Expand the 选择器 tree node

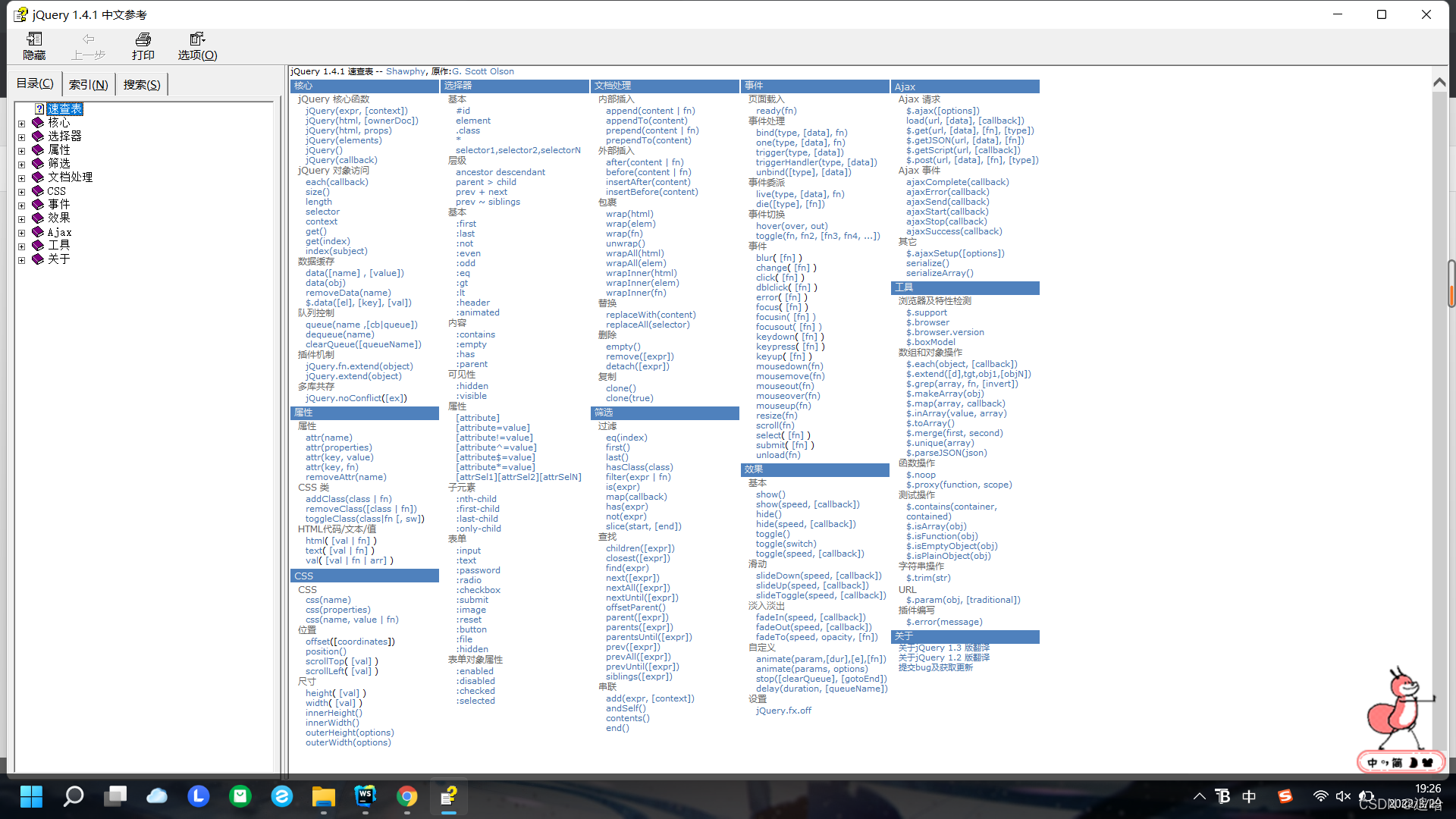click(21, 137)
